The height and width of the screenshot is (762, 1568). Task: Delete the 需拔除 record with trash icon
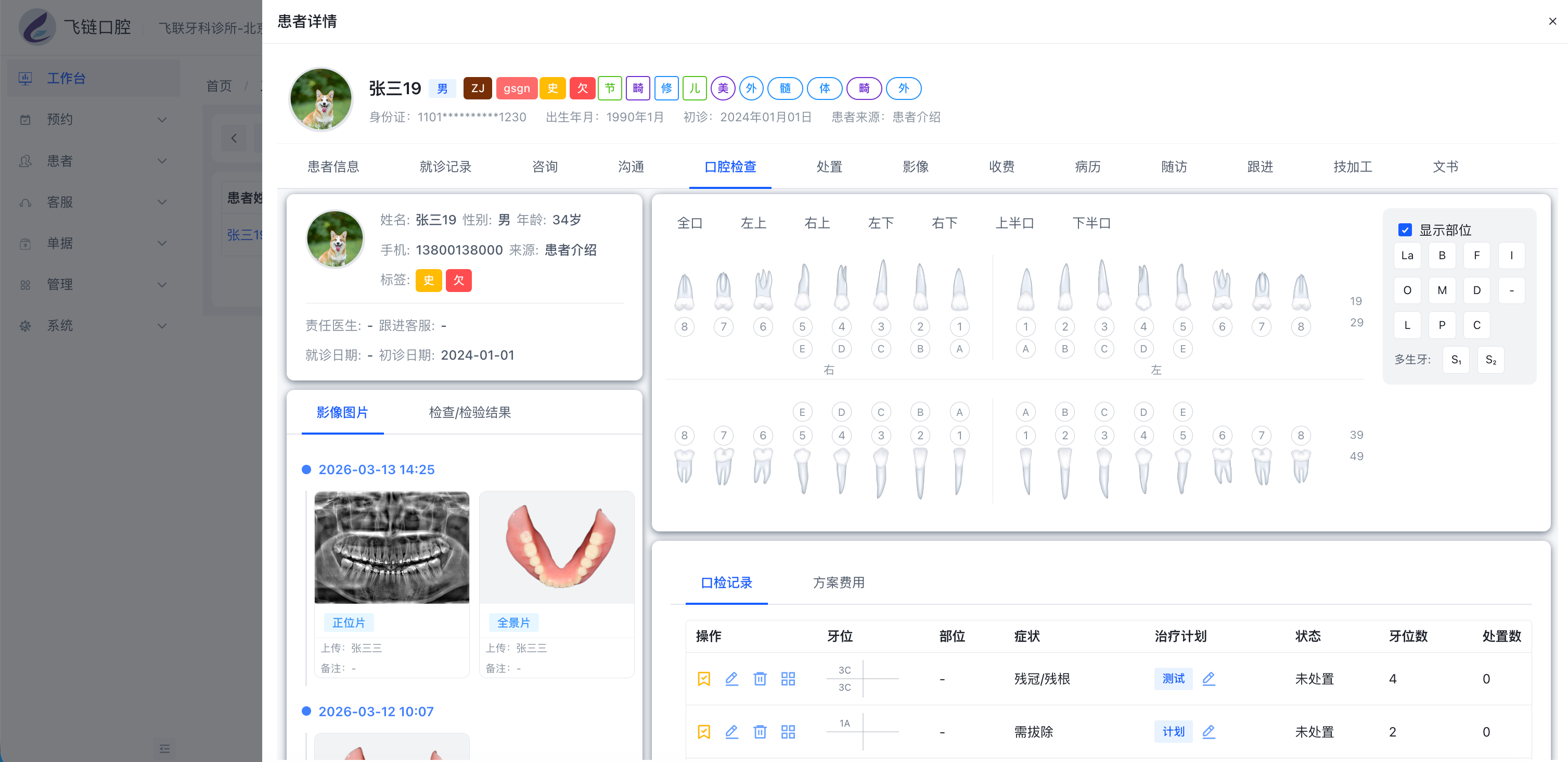(x=760, y=731)
